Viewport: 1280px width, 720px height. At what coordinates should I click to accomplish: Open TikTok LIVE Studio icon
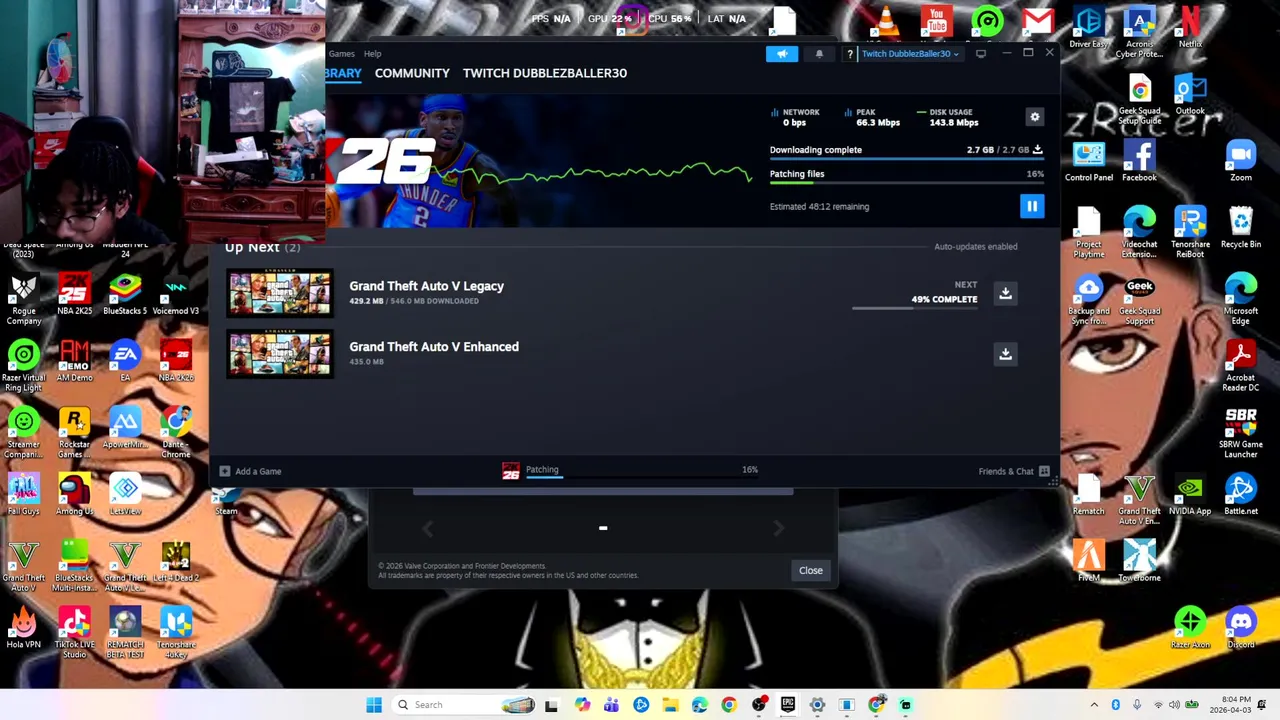pos(74,634)
